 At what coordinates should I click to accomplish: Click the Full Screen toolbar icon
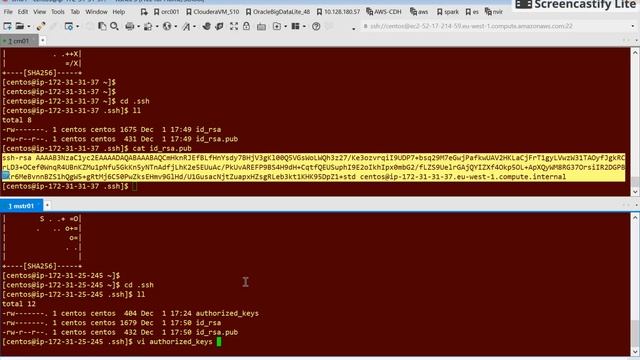click(233, 26)
